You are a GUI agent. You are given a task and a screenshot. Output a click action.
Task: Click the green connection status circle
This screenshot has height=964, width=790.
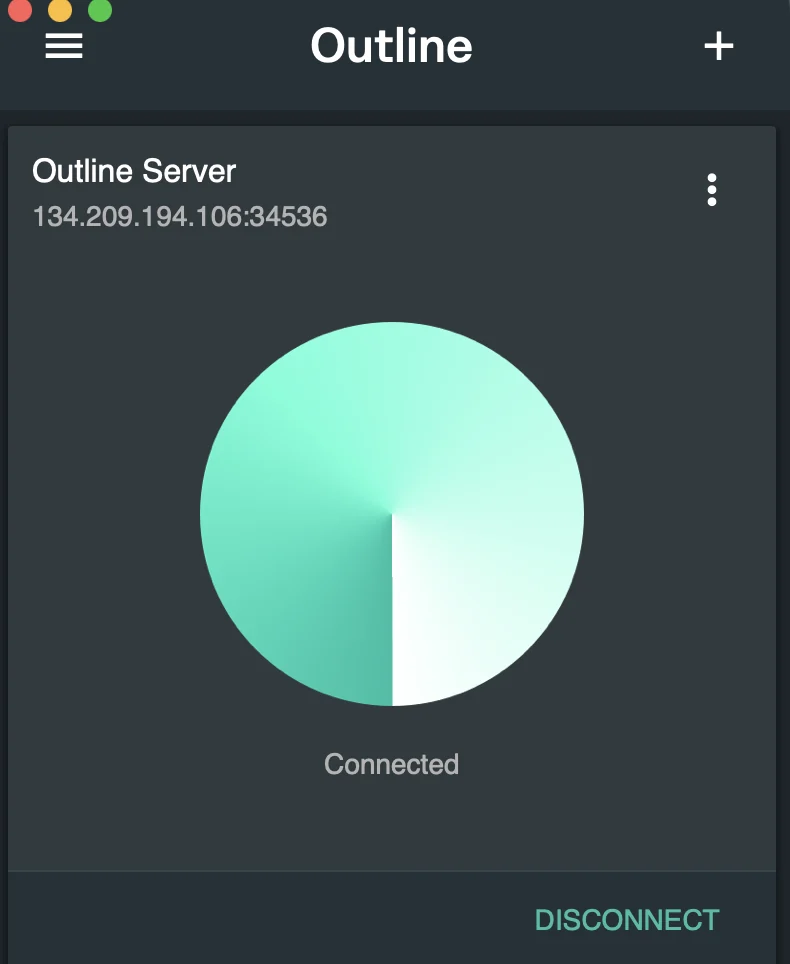coord(392,514)
